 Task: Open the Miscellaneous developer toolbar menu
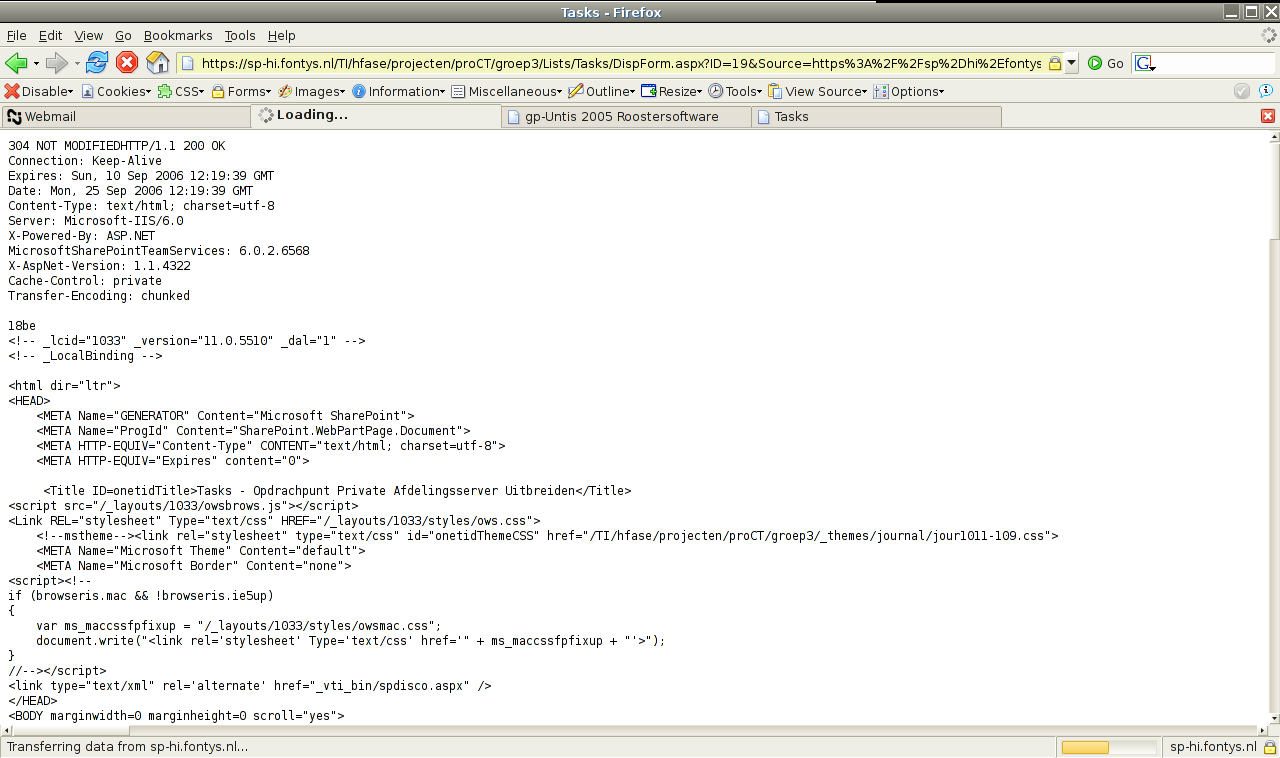pos(507,91)
